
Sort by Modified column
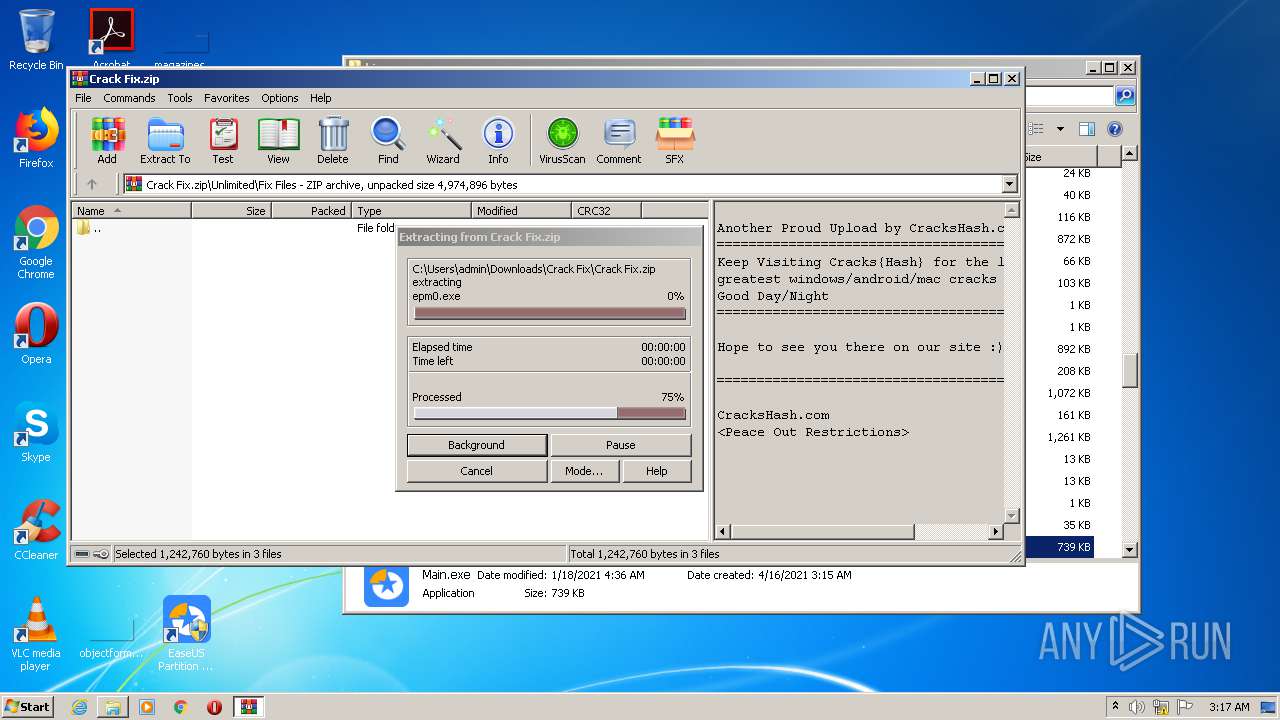tap(521, 210)
